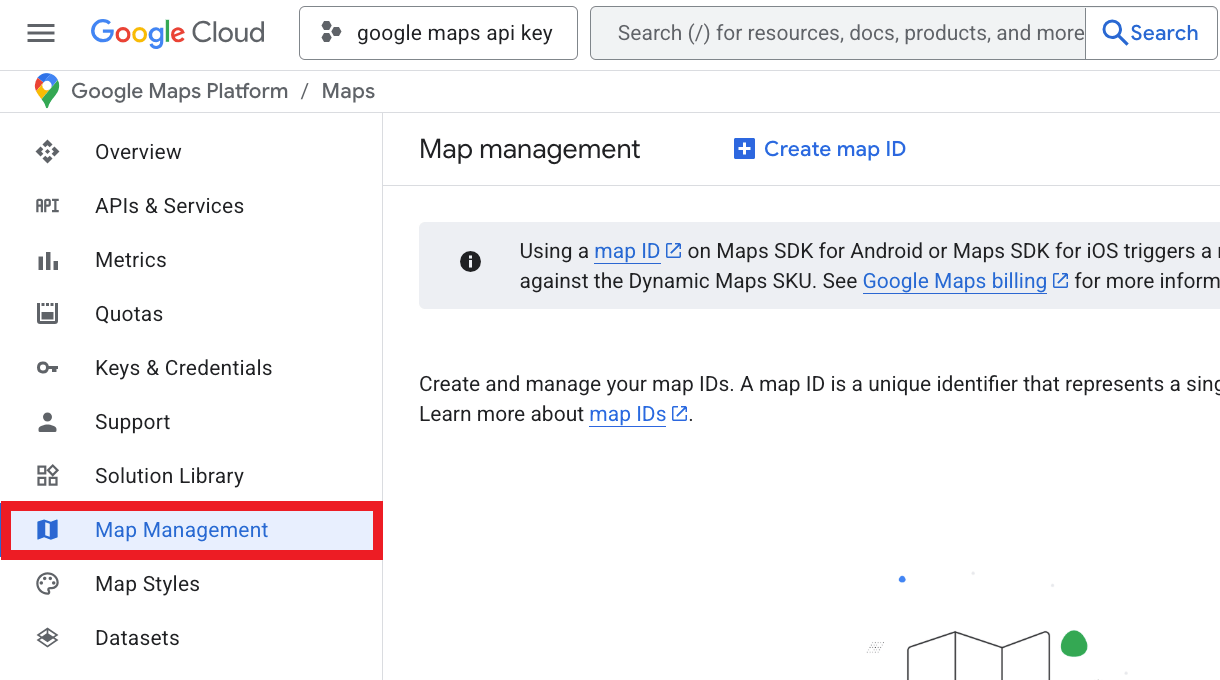Click the Overview sidebar icon
Viewport: 1220px width, 680px height.
(x=47, y=152)
